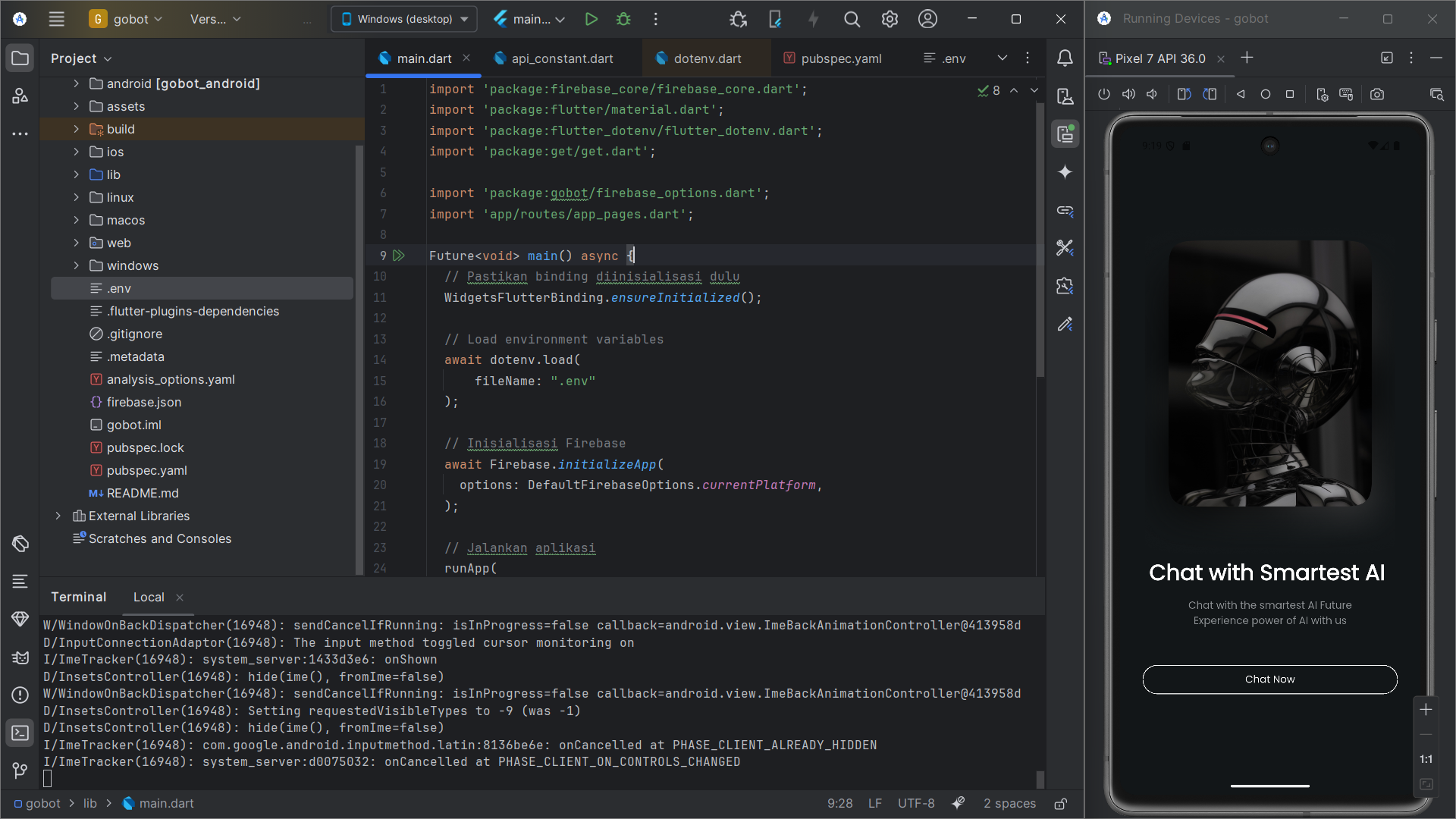Open the Problems tool window icon
1456x819 pixels.
point(20,695)
